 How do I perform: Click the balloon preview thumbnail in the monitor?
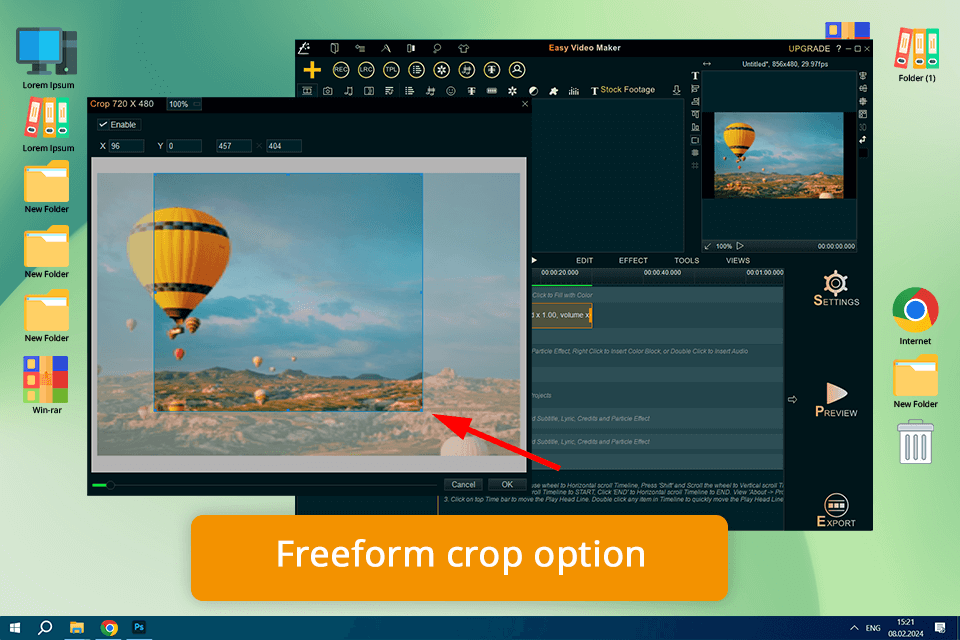[x=779, y=155]
